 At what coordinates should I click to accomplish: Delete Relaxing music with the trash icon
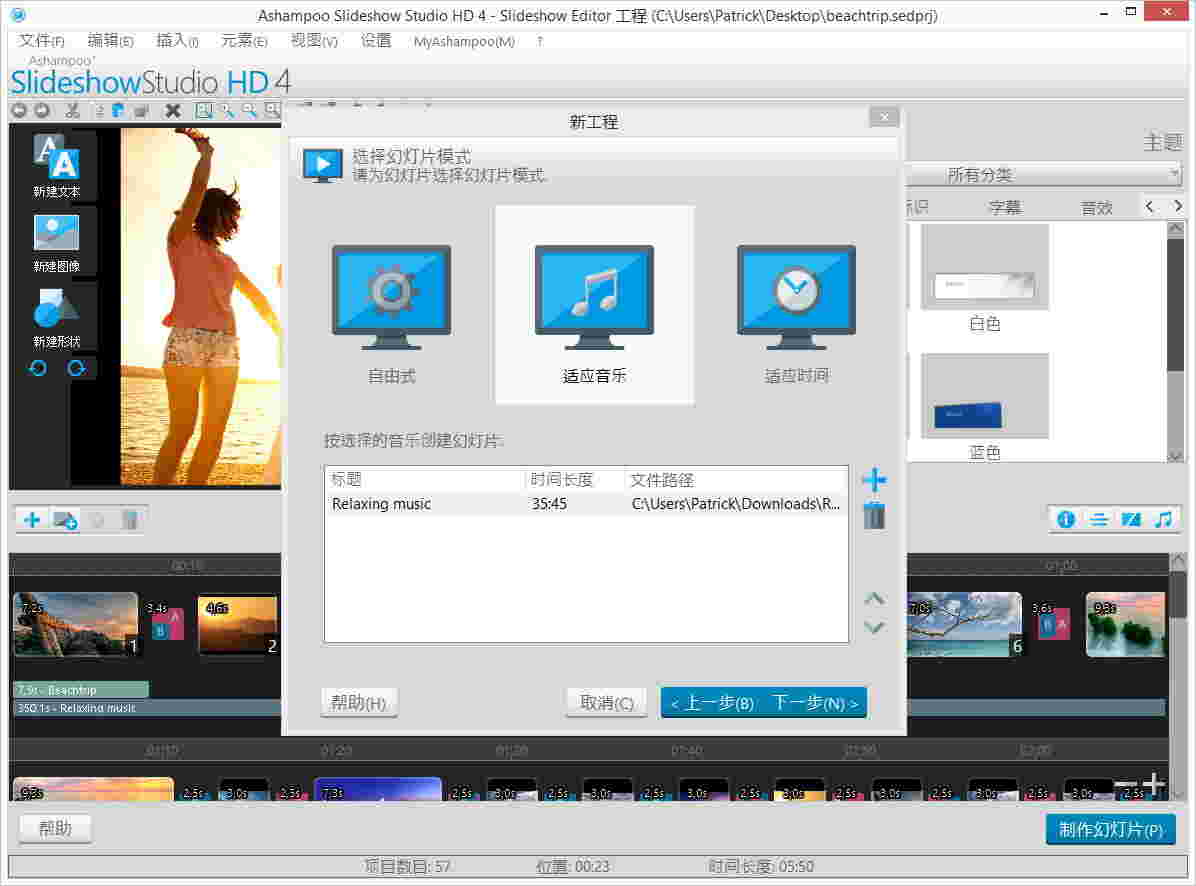point(873,515)
